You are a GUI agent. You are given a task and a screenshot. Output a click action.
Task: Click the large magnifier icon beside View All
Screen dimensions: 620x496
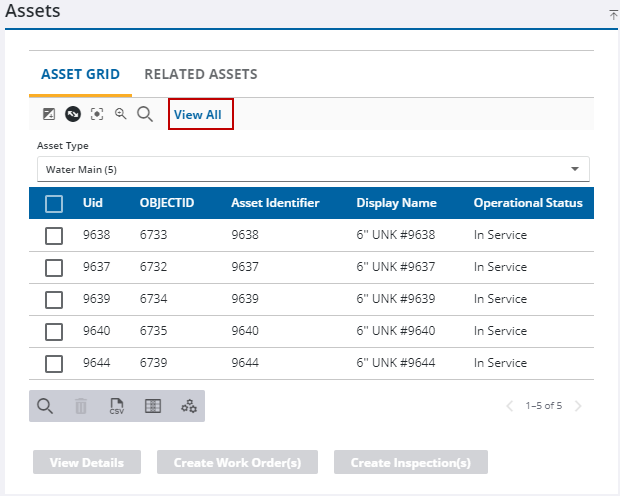(145, 114)
